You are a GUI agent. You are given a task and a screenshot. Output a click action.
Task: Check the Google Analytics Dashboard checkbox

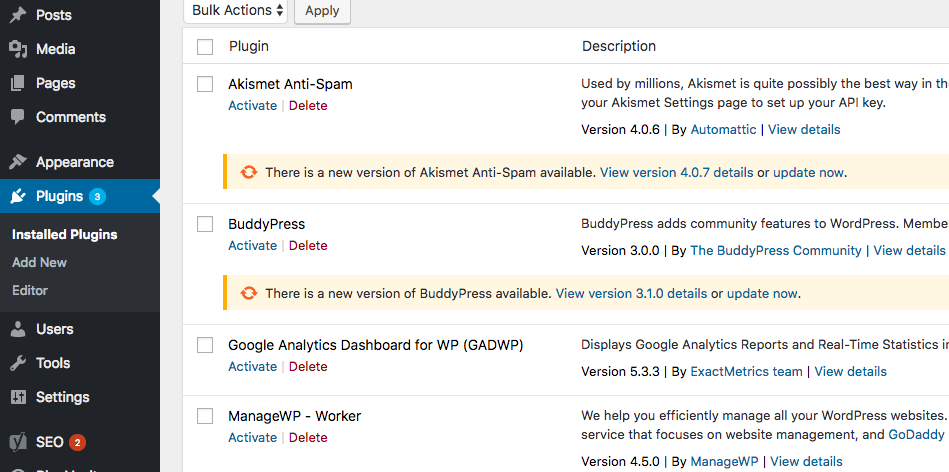[x=205, y=345]
